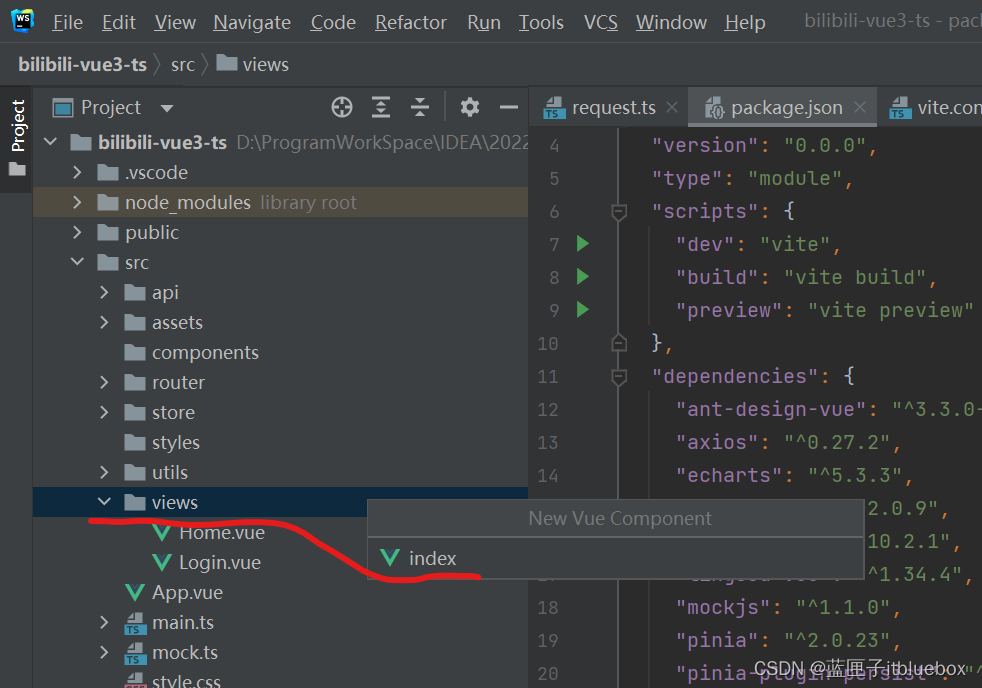
Task: Click the "axios" dependency line
Action: pyautogui.click(x=788, y=443)
